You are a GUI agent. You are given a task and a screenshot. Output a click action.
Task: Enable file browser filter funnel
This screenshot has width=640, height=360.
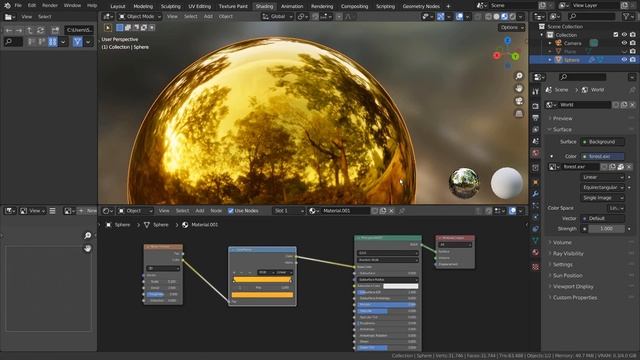78,42
